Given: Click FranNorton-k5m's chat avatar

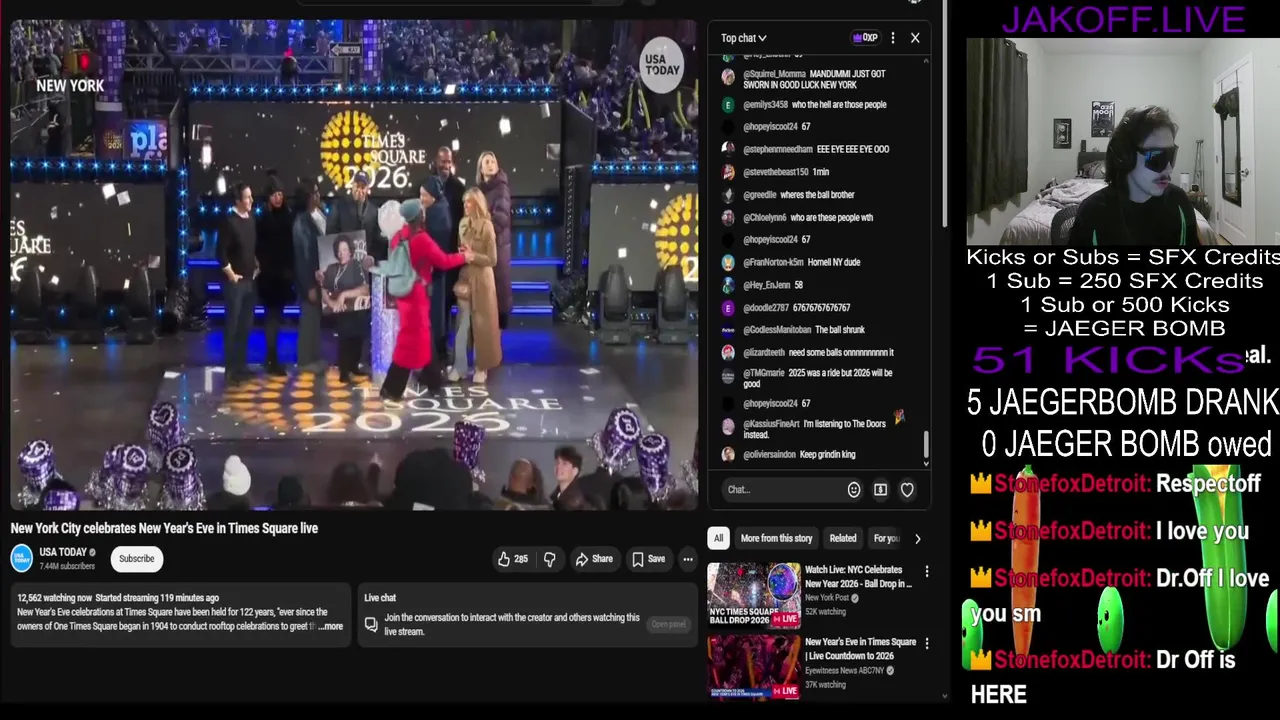Looking at the screenshot, I should pyautogui.click(x=728, y=262).
